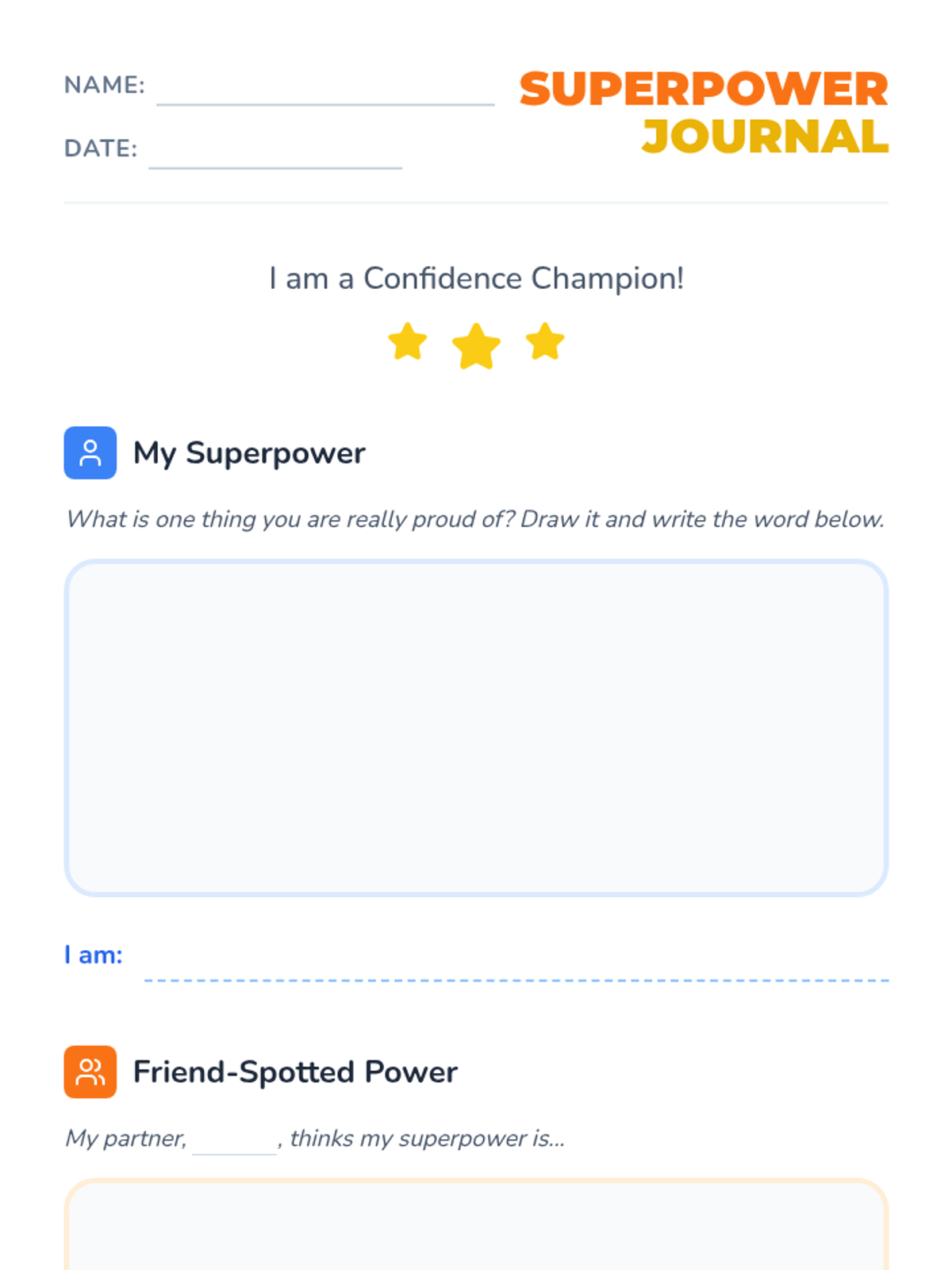Click the orange friends icon beside Friend-Spotted Power
Viewport: 952px width, 1270px height.
90,1072
